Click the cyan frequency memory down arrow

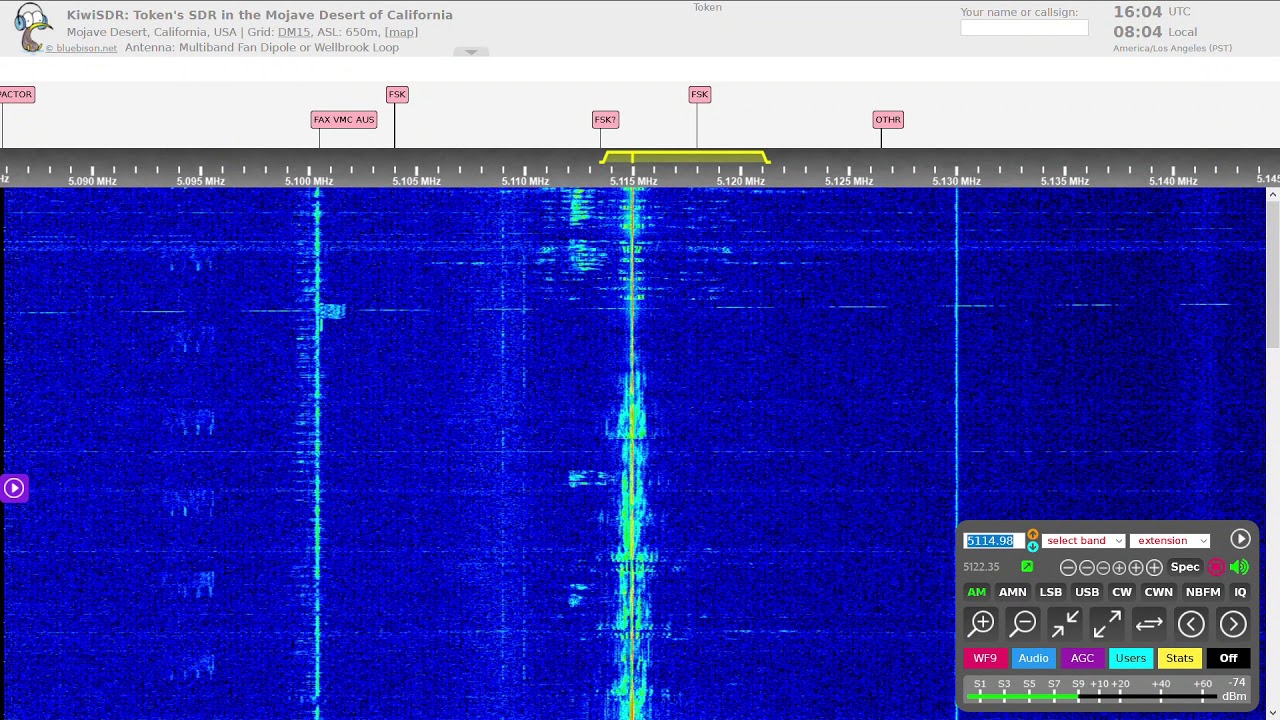(1032, 546)
